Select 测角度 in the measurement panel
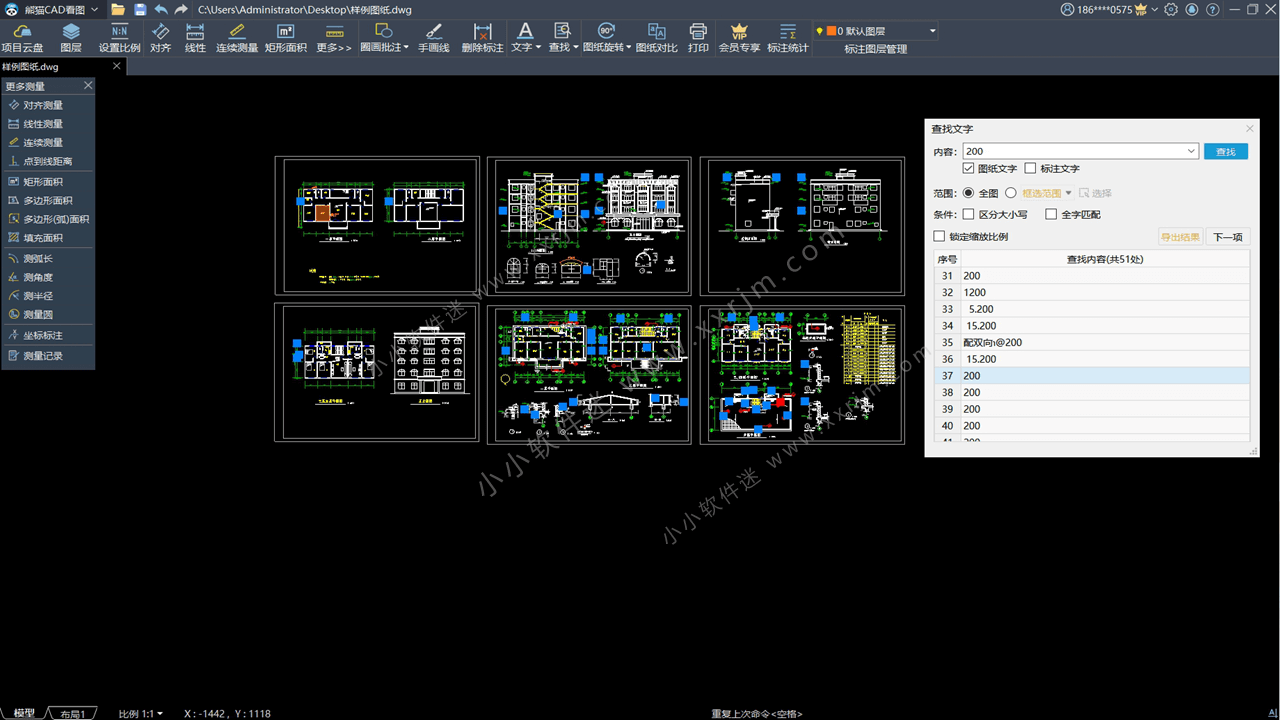 tap(30, 276)
